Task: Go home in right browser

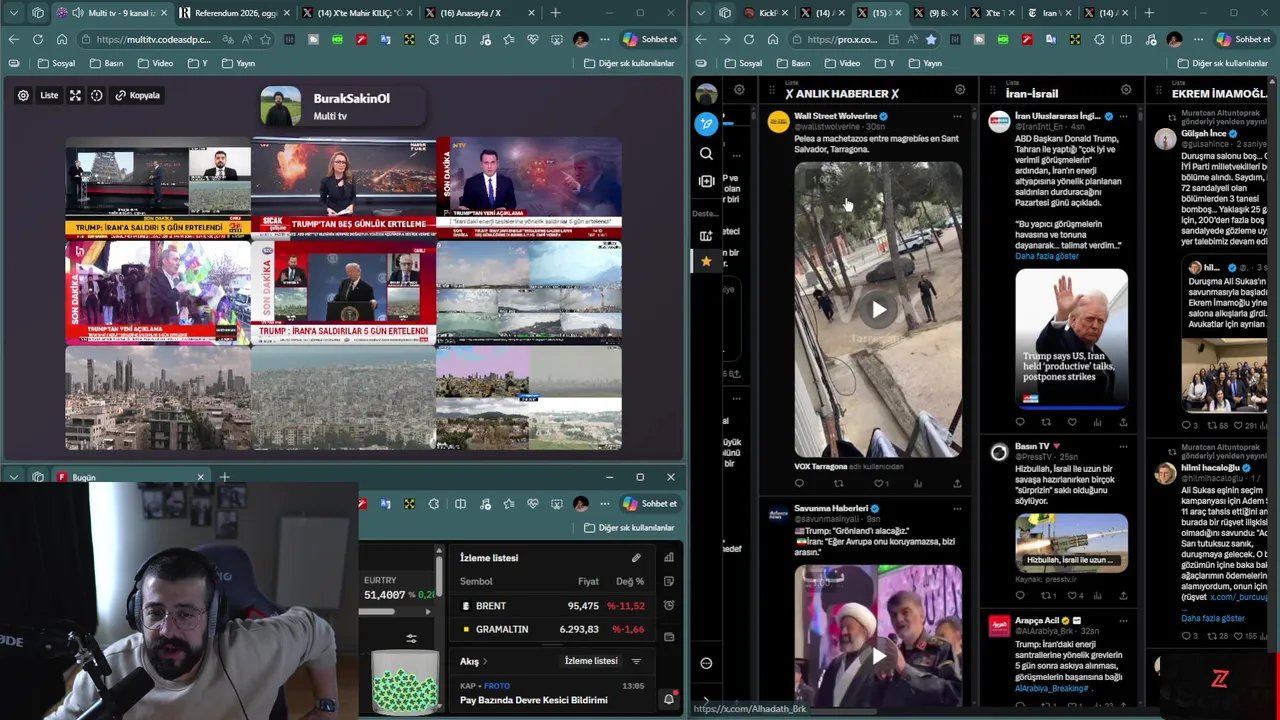Action: pyautogui.click(x=773, y=39)
